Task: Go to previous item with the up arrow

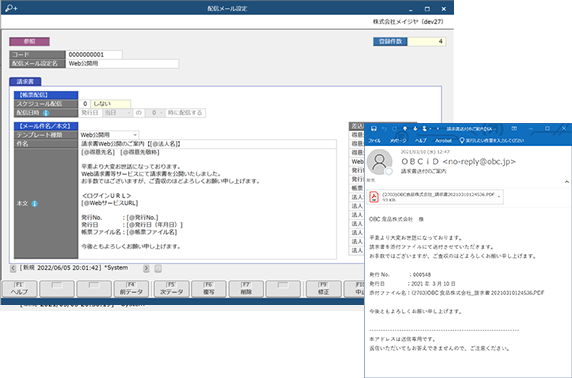Action: click(x=405, y=128)
